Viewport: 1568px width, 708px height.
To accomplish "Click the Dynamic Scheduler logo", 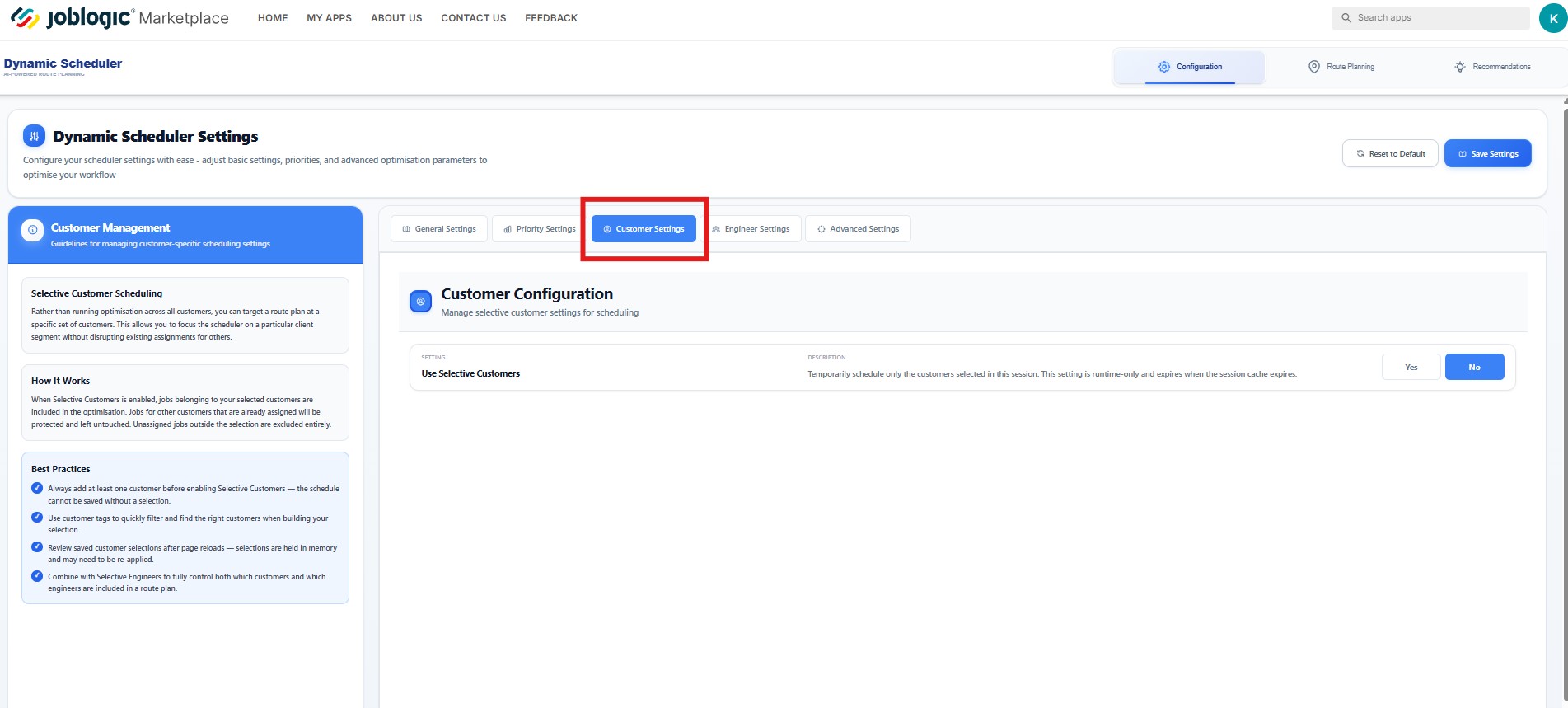I will [x=63, y=66].
